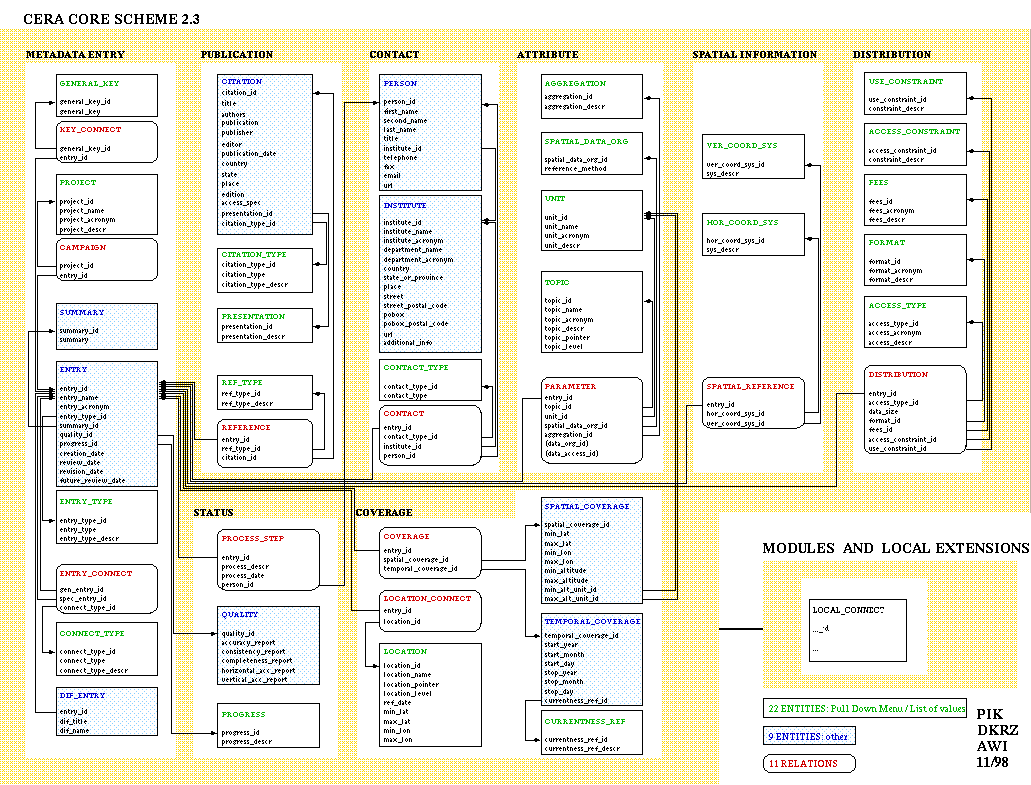Viewport: 1031px width, 785px height.
Task: Click the "9 ENTITIES: other" legend box
Action: pos(808,736)
